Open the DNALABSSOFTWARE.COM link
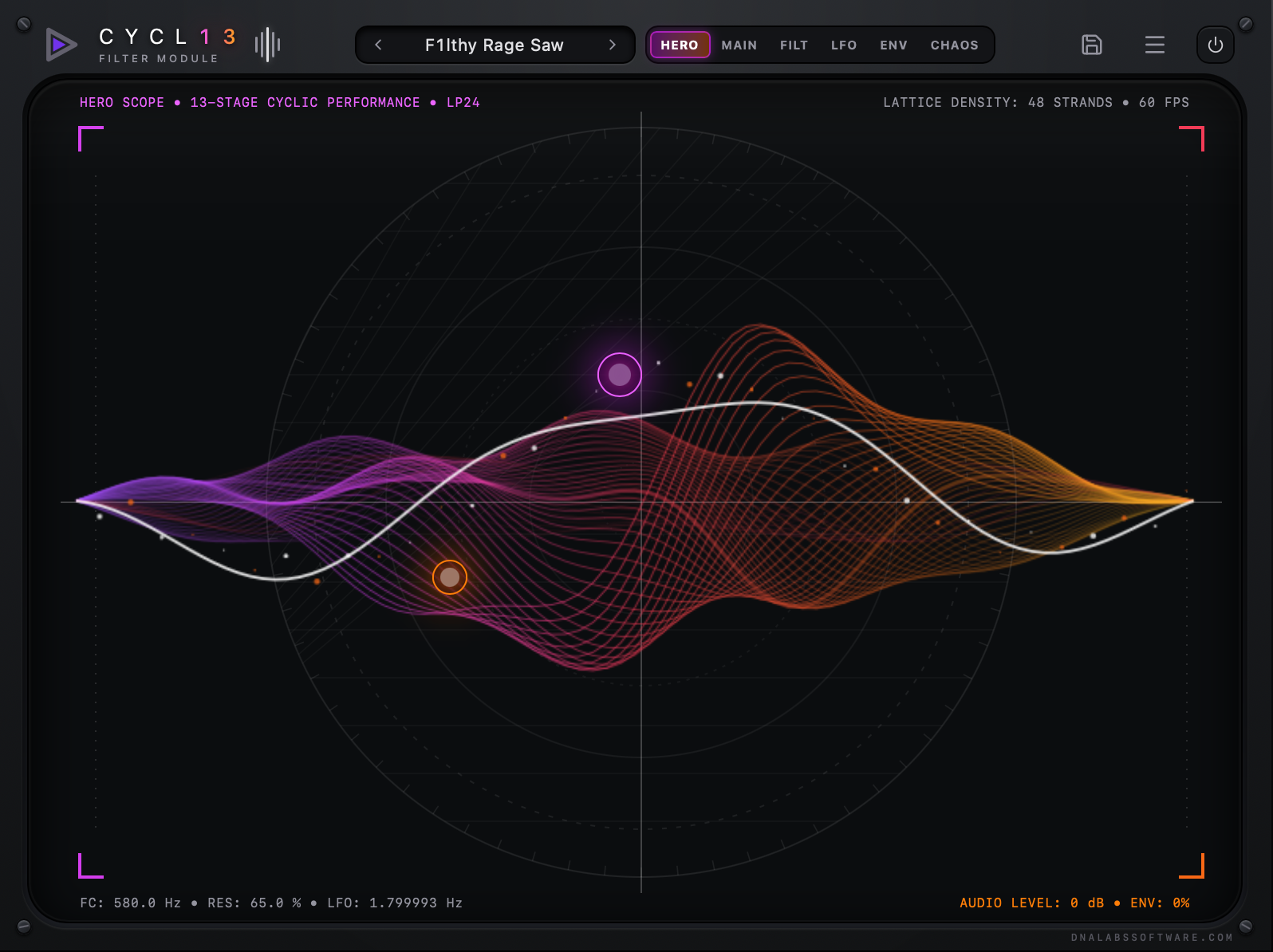 pyautogui.click(x=1152, y=938)
